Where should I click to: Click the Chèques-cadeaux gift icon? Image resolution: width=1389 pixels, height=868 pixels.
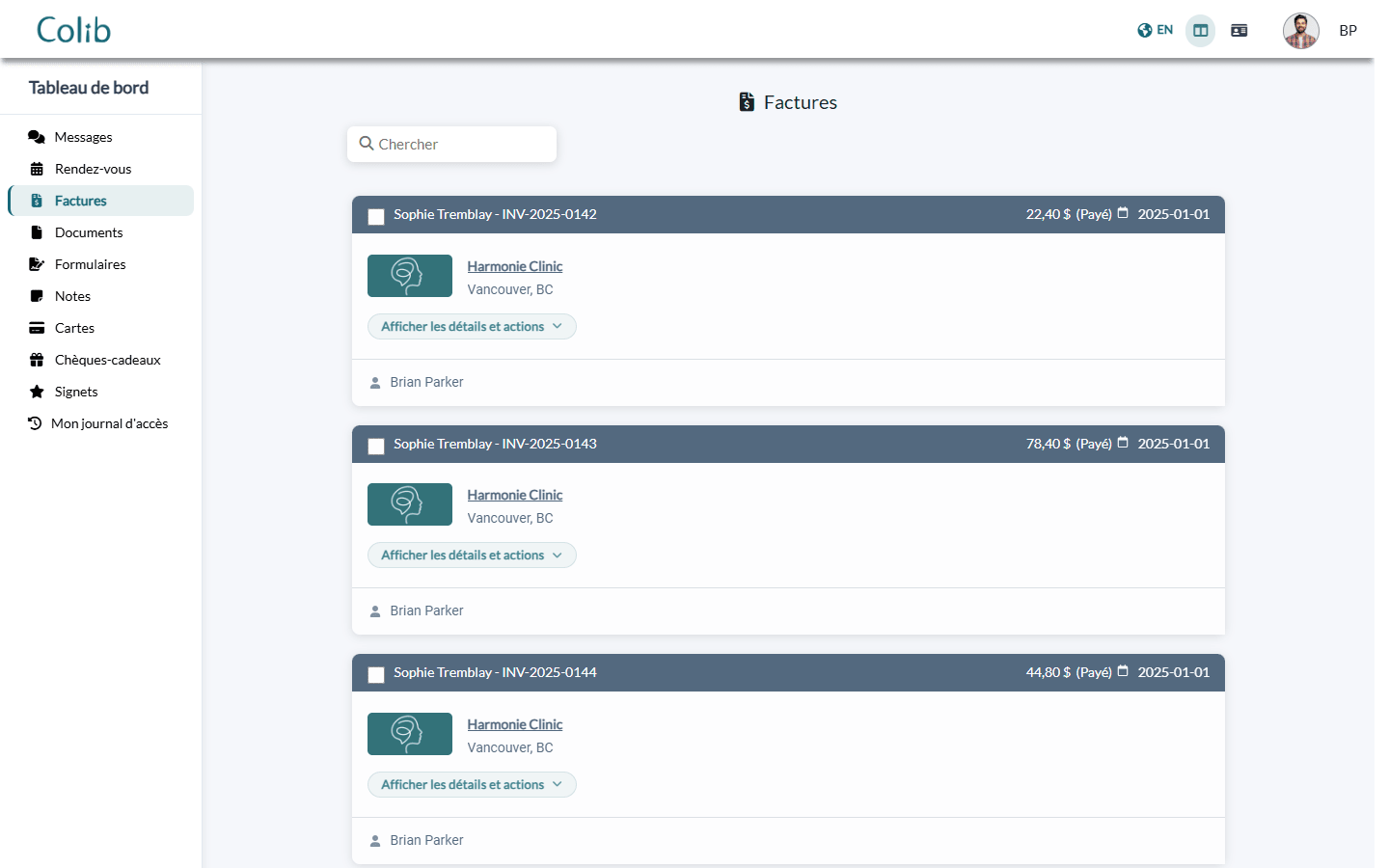coord(37,360)
